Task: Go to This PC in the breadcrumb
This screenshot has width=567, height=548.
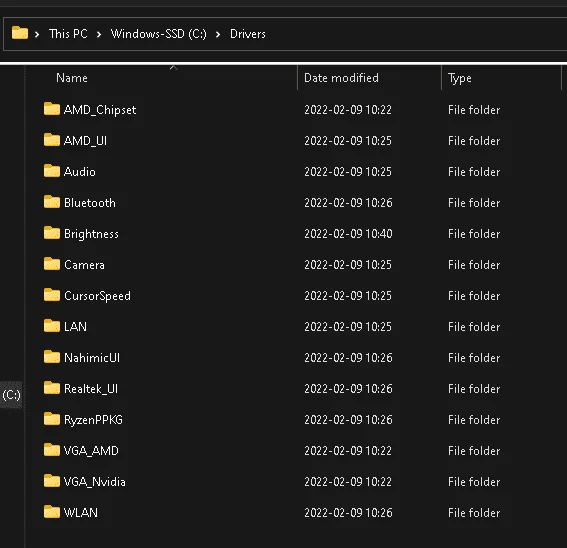Action: (x=68, y=34)
